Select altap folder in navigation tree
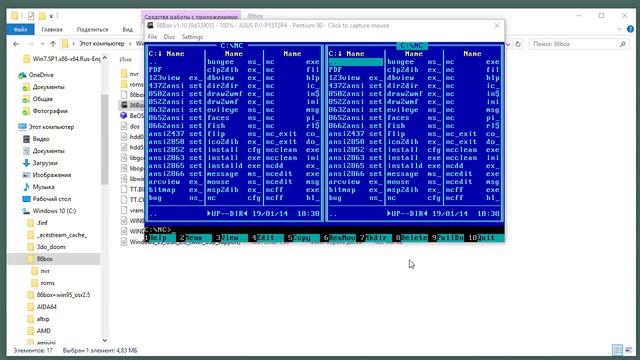The width and height of the screenshot is (640, 360). pyautogui.click(x=43, y=319)
